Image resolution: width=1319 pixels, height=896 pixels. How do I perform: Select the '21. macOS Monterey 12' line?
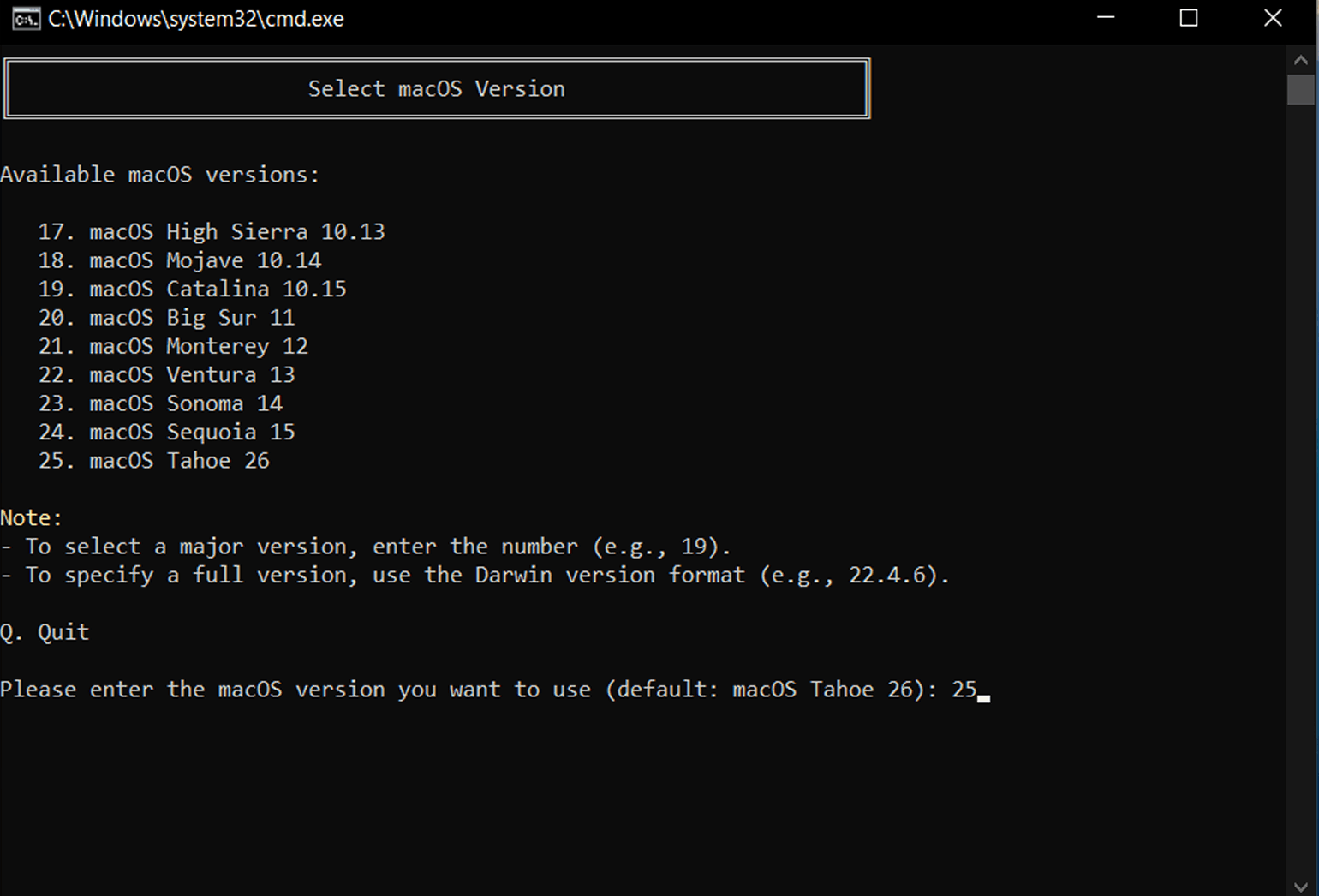point(173,346)
